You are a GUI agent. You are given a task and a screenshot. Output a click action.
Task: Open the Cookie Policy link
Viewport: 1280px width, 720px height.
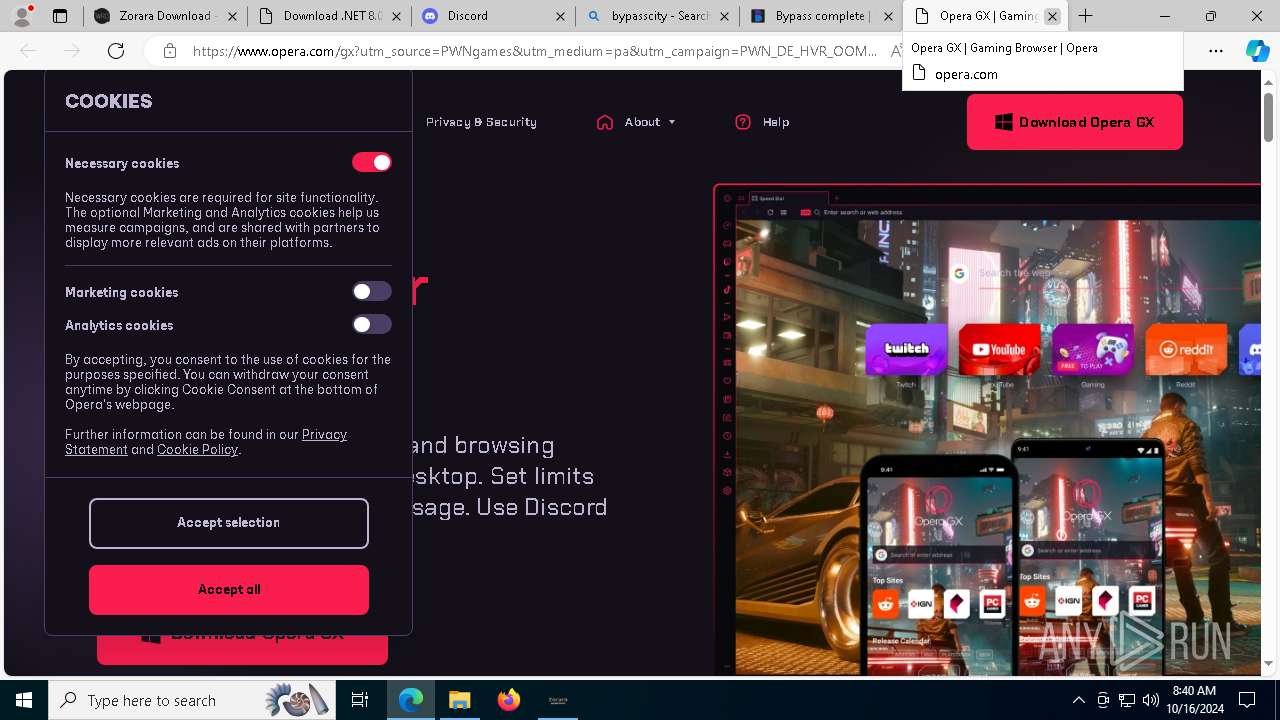197,450
